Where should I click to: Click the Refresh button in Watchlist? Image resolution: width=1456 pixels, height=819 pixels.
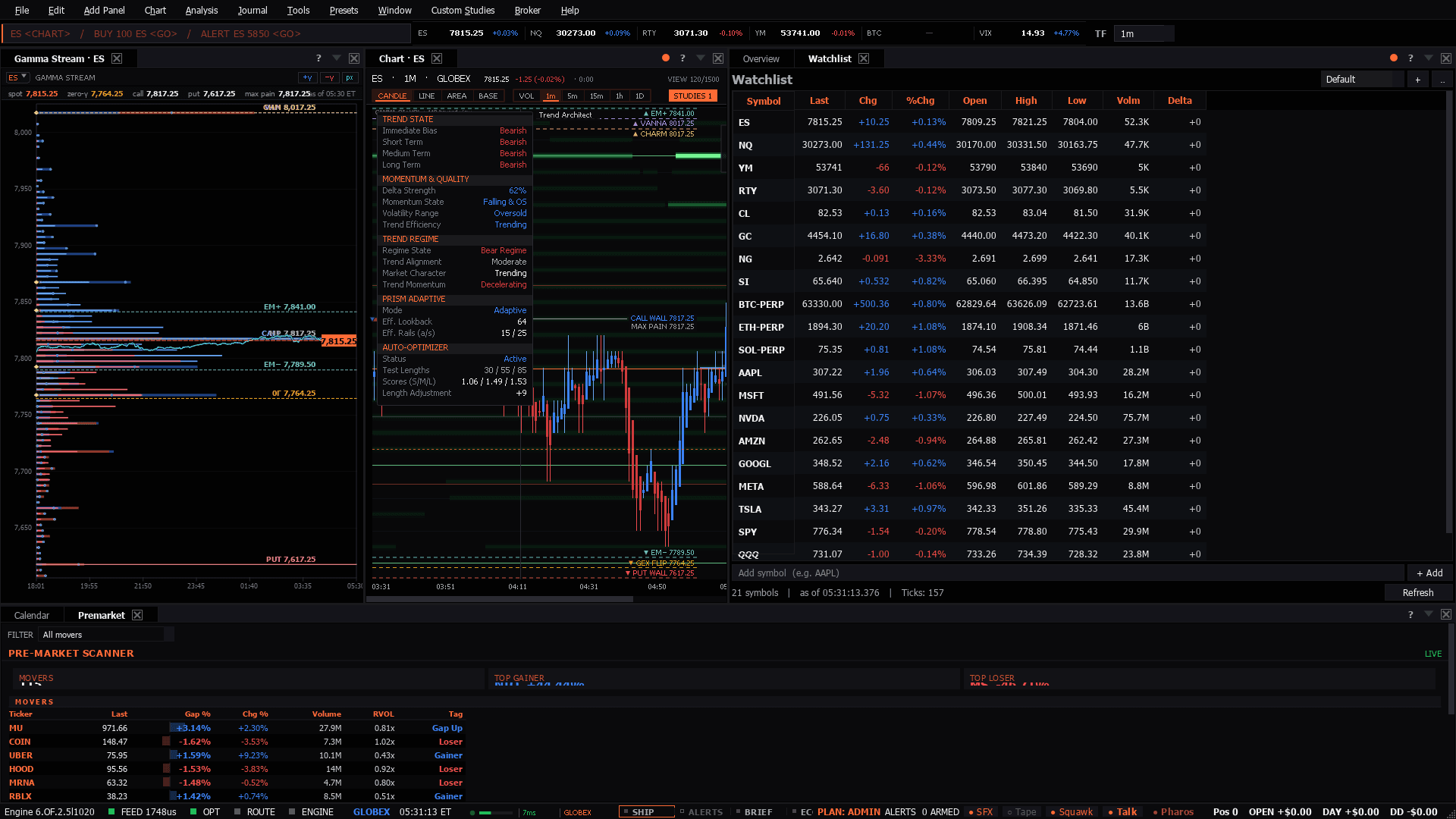(x=1417, y=593)
